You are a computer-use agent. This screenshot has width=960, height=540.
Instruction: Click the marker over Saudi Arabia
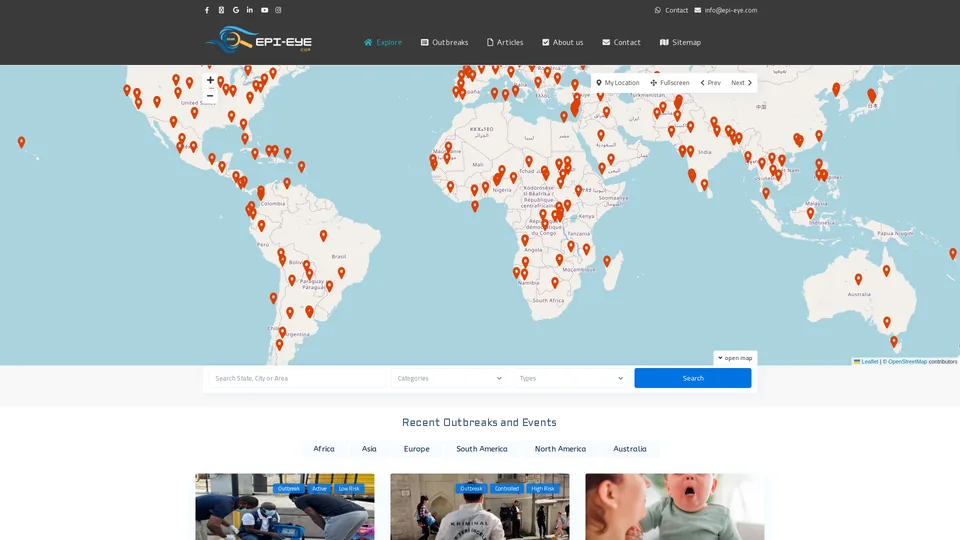(x=601, y=135)
